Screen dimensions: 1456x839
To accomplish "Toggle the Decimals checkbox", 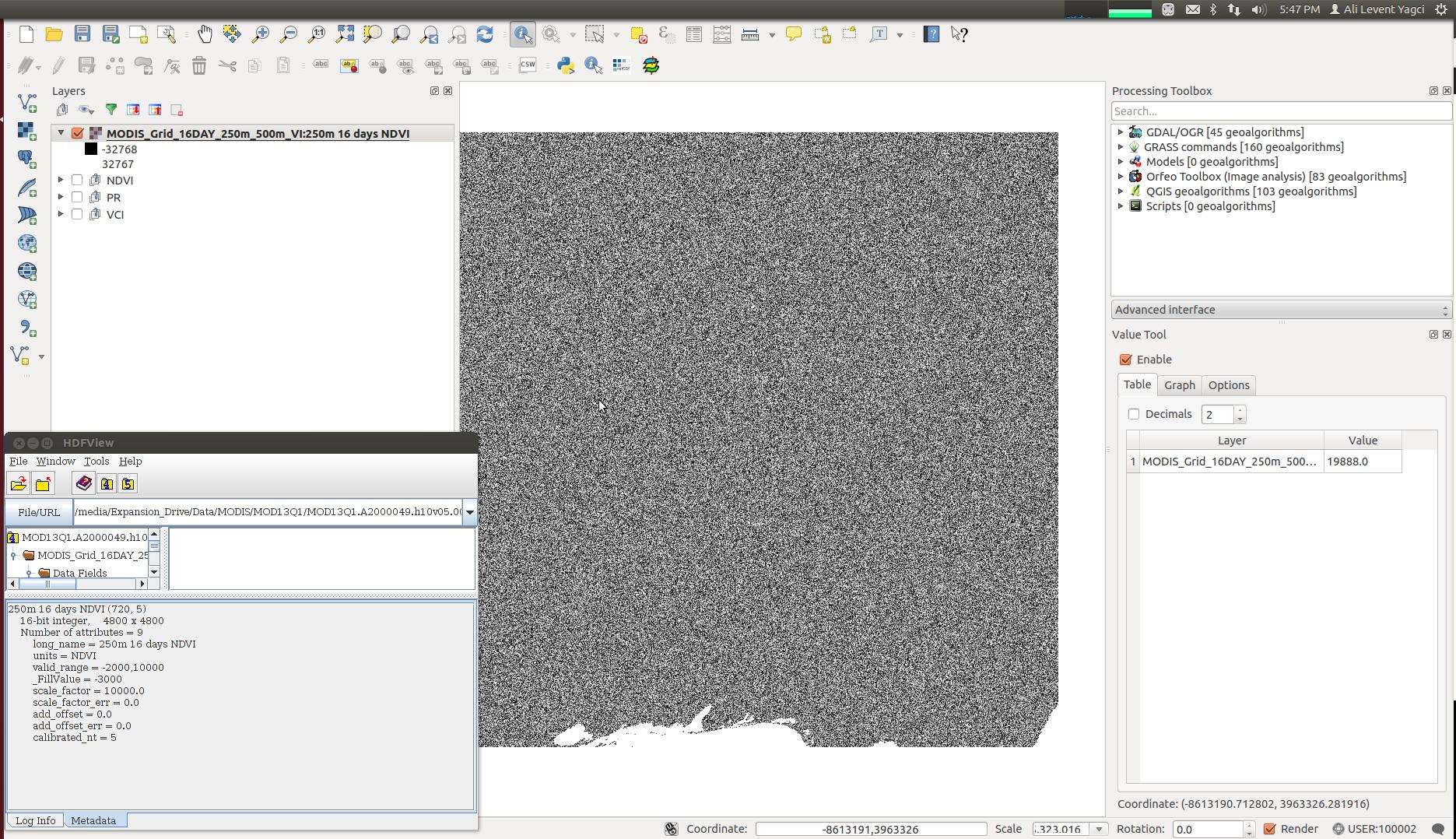I will point(1134,414).
